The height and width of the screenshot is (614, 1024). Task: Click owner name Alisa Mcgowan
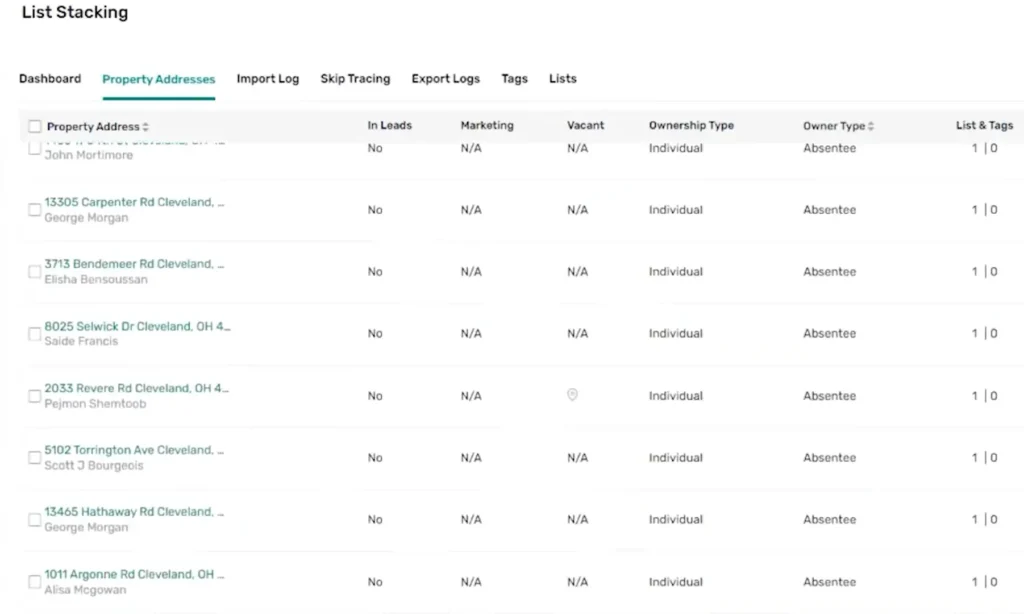pos(85,590)
